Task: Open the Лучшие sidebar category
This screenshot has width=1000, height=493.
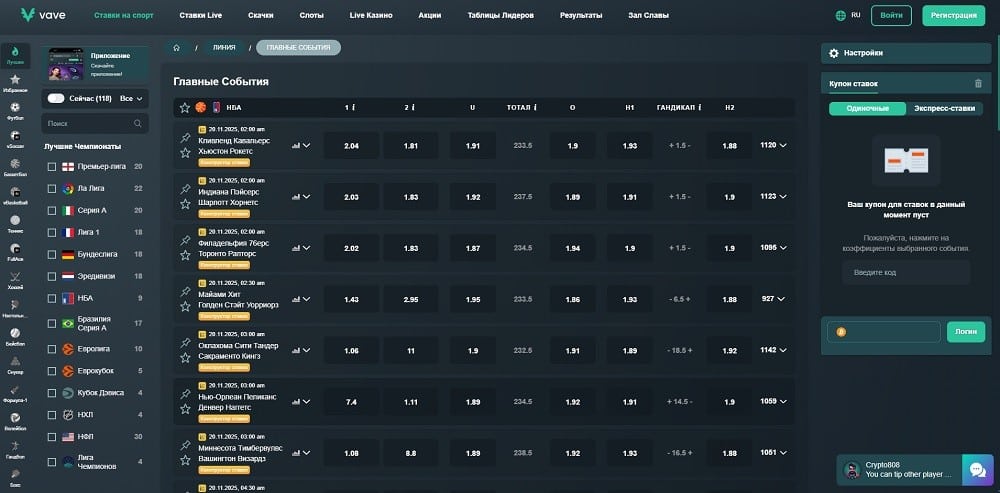Action: pyautogui.click(x=15, y=55)
